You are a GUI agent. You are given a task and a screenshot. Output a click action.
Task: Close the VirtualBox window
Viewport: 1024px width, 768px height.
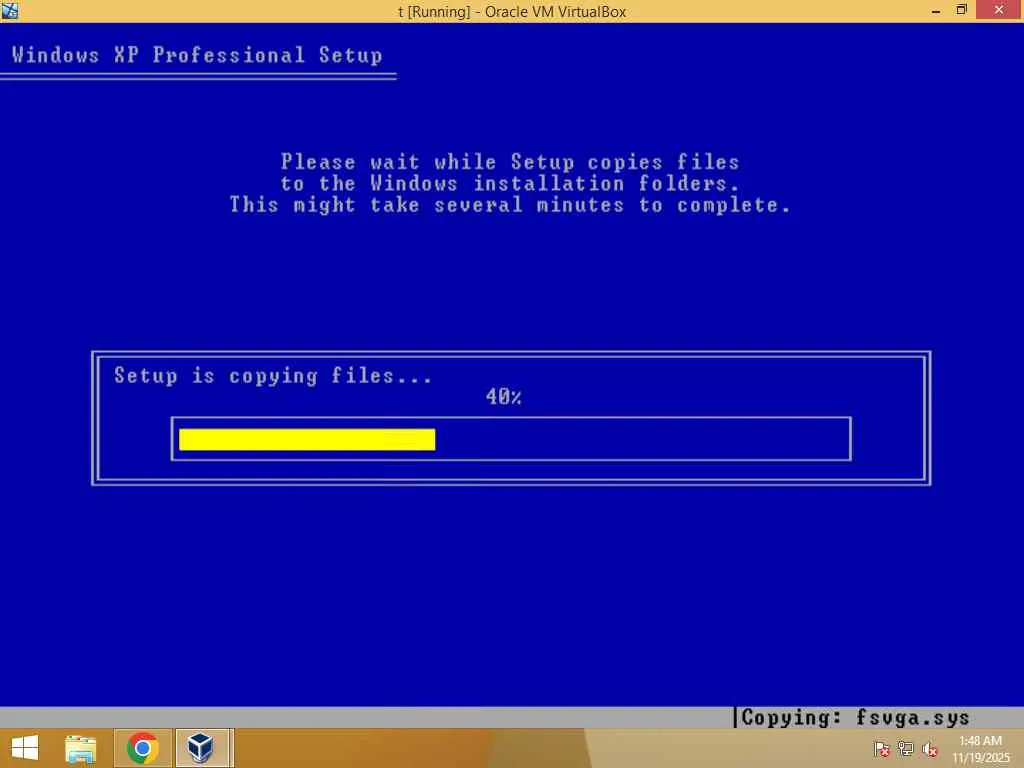(x=999, y=10)
